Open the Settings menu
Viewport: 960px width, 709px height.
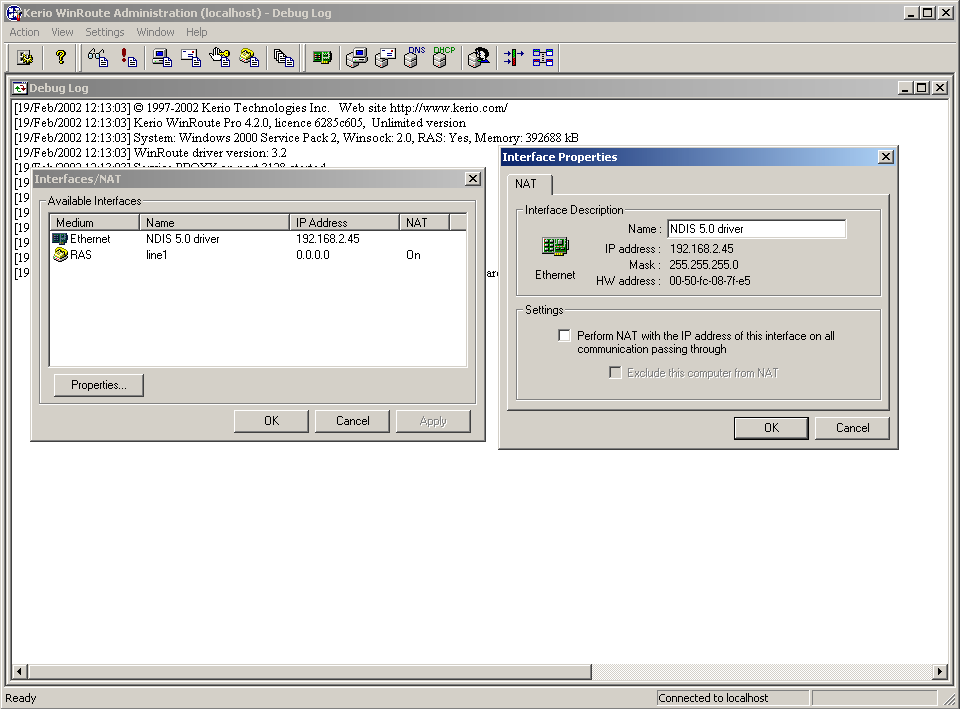pyautogui.click(x=105, y=32)
